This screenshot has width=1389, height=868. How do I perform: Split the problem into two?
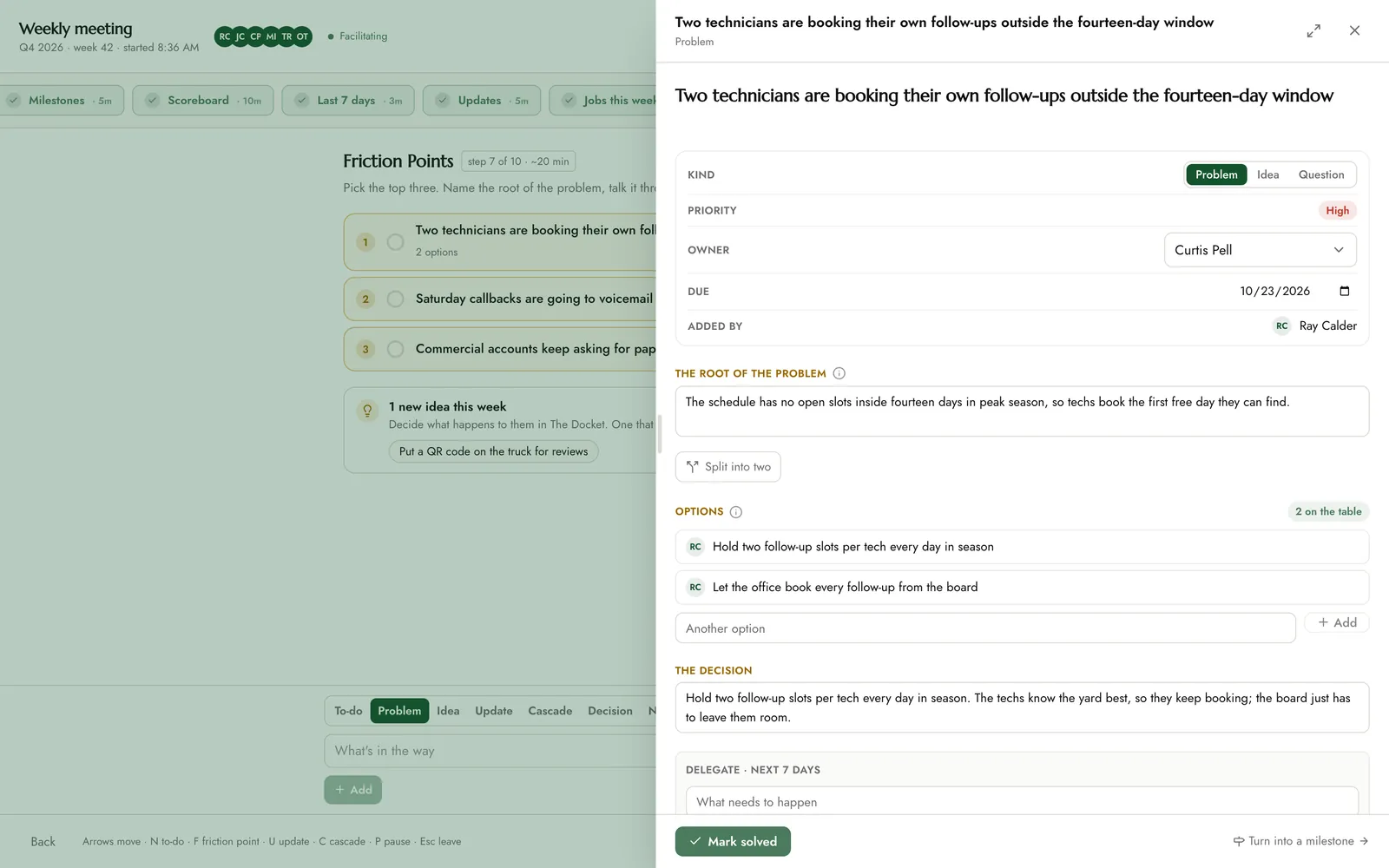pos(728,467)
